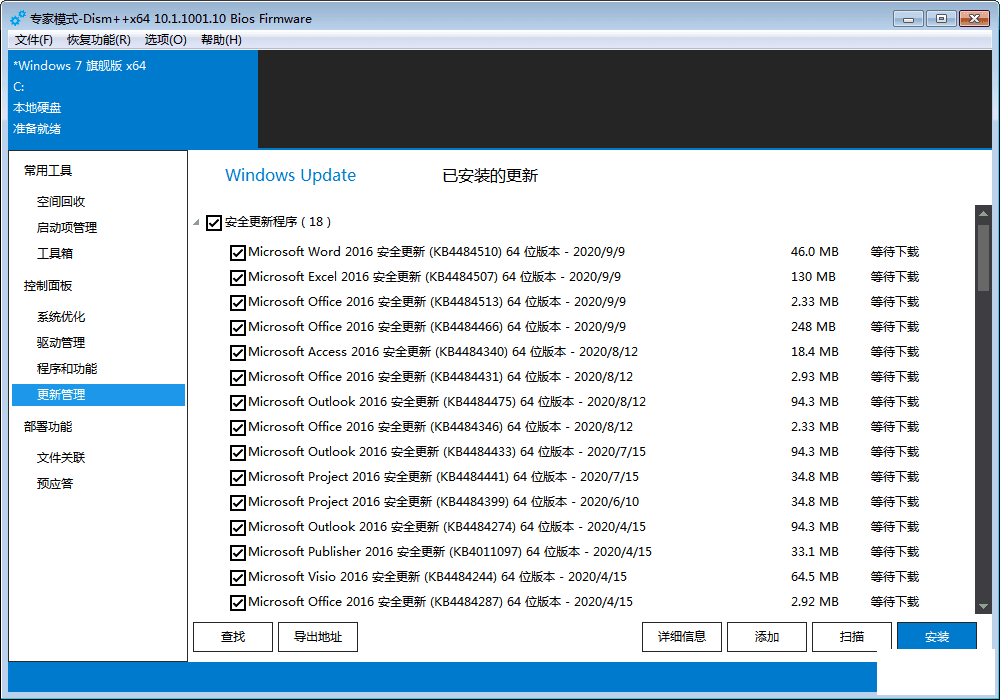Image resolution: width=1000 pixels, height=700 pixels.
Task: Open 预应答 in the sidebar
Action: [55, 484]
